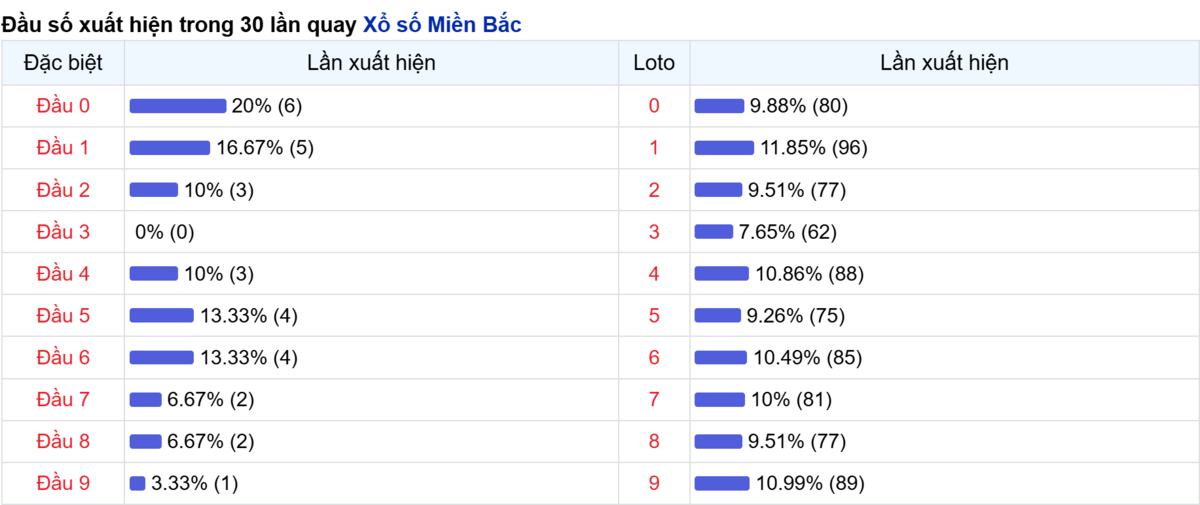Click the 0% (0) value cell
Screen dimensions: 1200x505
pyautogui.click(x=165, y=232)
